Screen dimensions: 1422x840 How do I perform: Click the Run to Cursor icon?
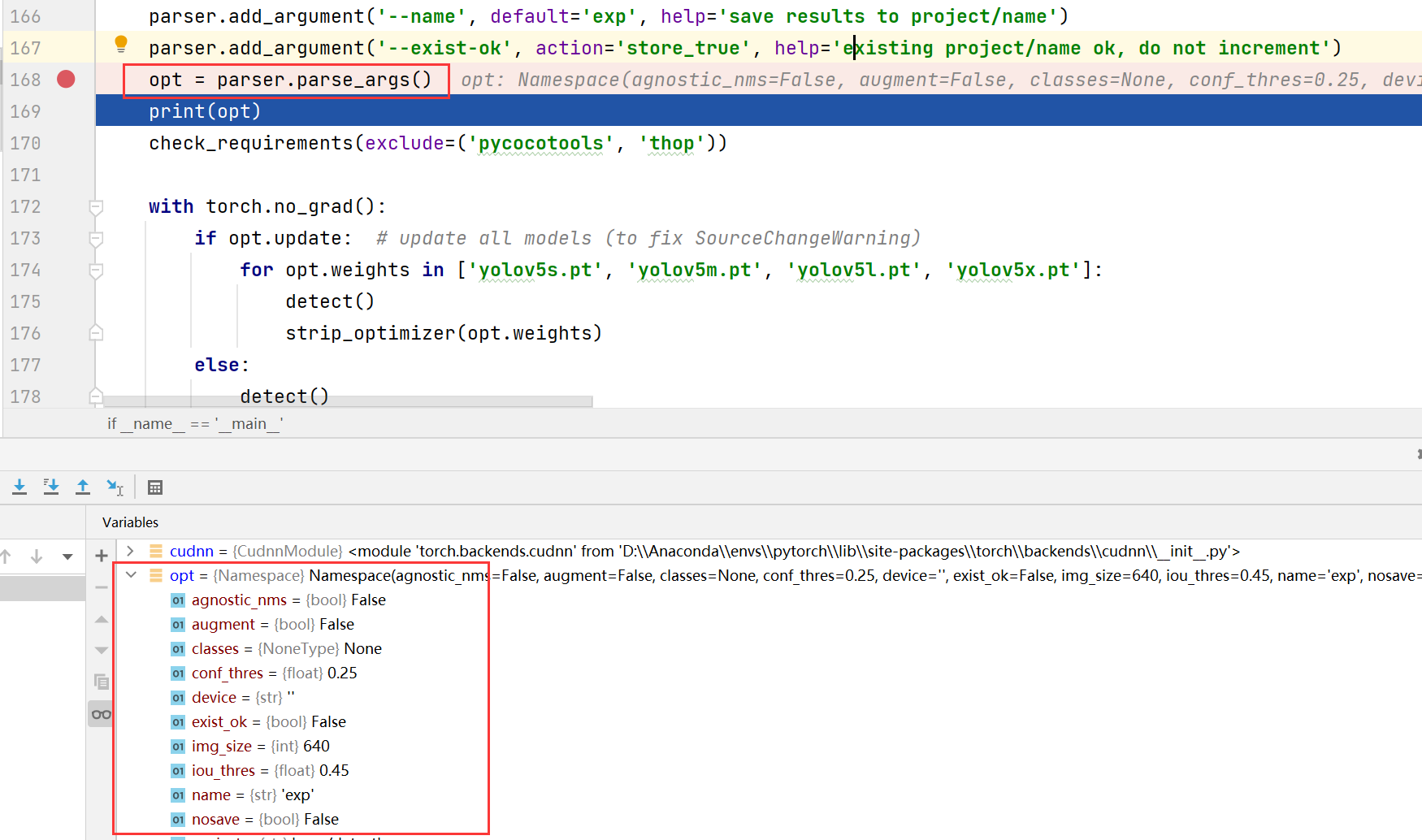(x=115, y=487)
